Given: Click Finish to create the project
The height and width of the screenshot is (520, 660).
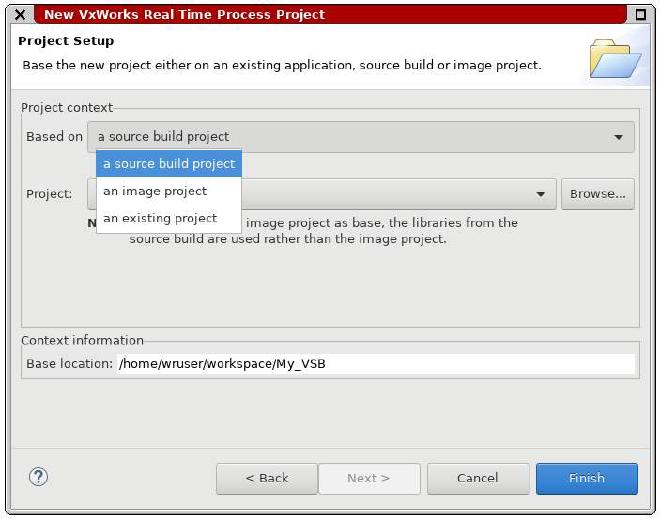Looking at the screenshot, I should 587,479.
